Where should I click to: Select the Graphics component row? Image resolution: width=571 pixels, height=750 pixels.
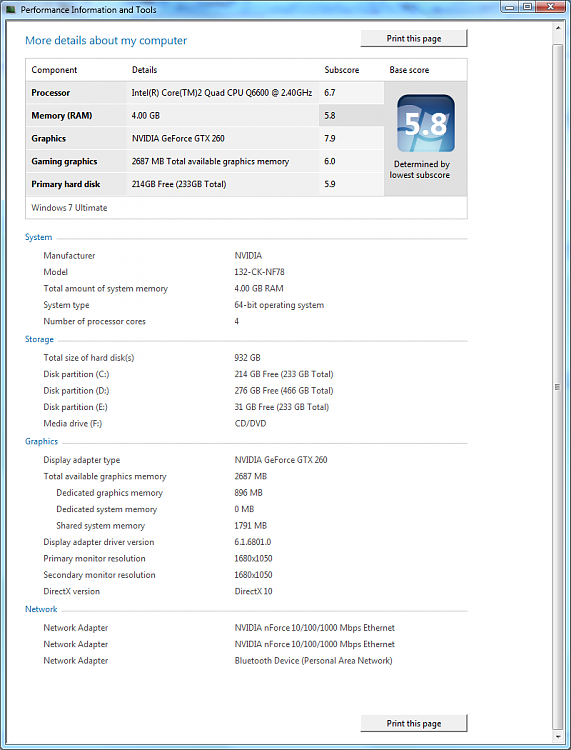(205, 139)
